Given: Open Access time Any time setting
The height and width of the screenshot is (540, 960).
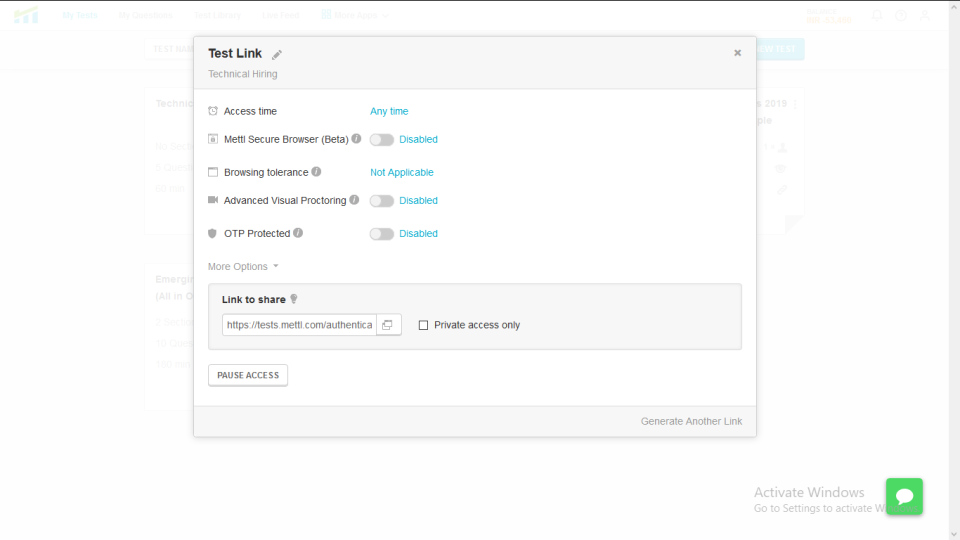Looking at the screenshot, I should (389, 111).
